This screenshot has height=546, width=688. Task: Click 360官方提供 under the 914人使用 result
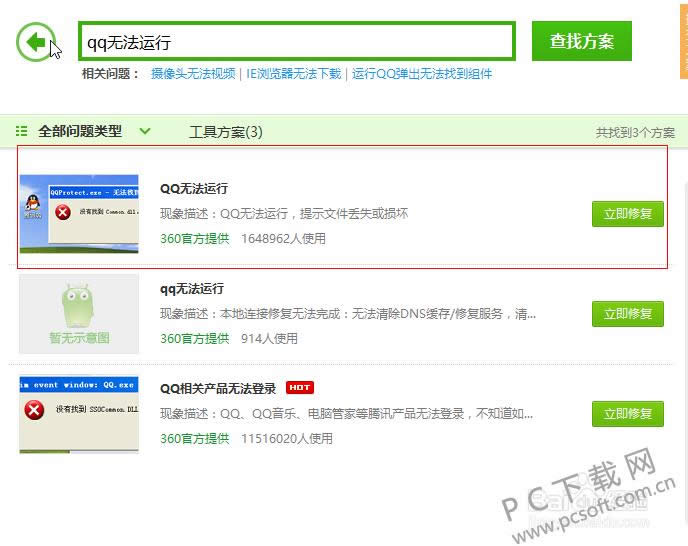195,338
